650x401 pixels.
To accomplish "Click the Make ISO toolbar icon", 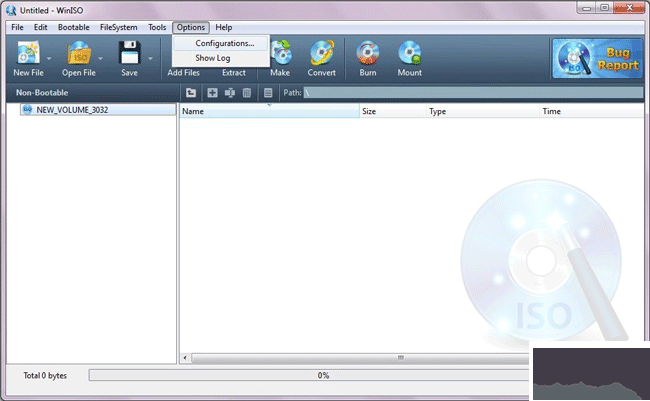I will click(x=280, y=53).
